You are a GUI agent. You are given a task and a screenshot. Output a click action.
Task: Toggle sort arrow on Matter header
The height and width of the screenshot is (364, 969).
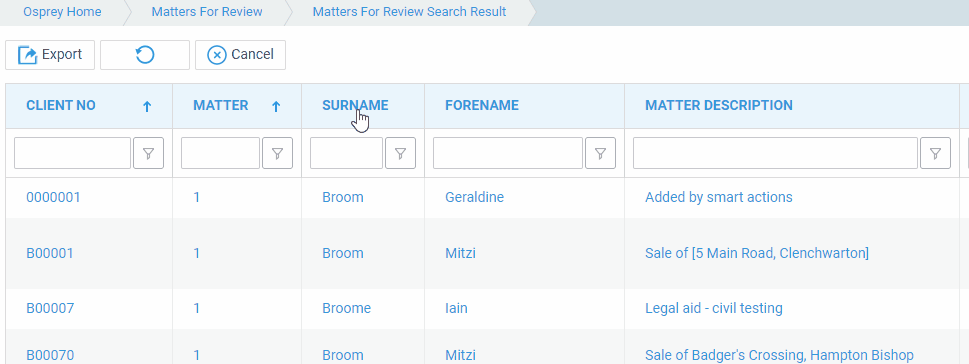click(276, 106)
